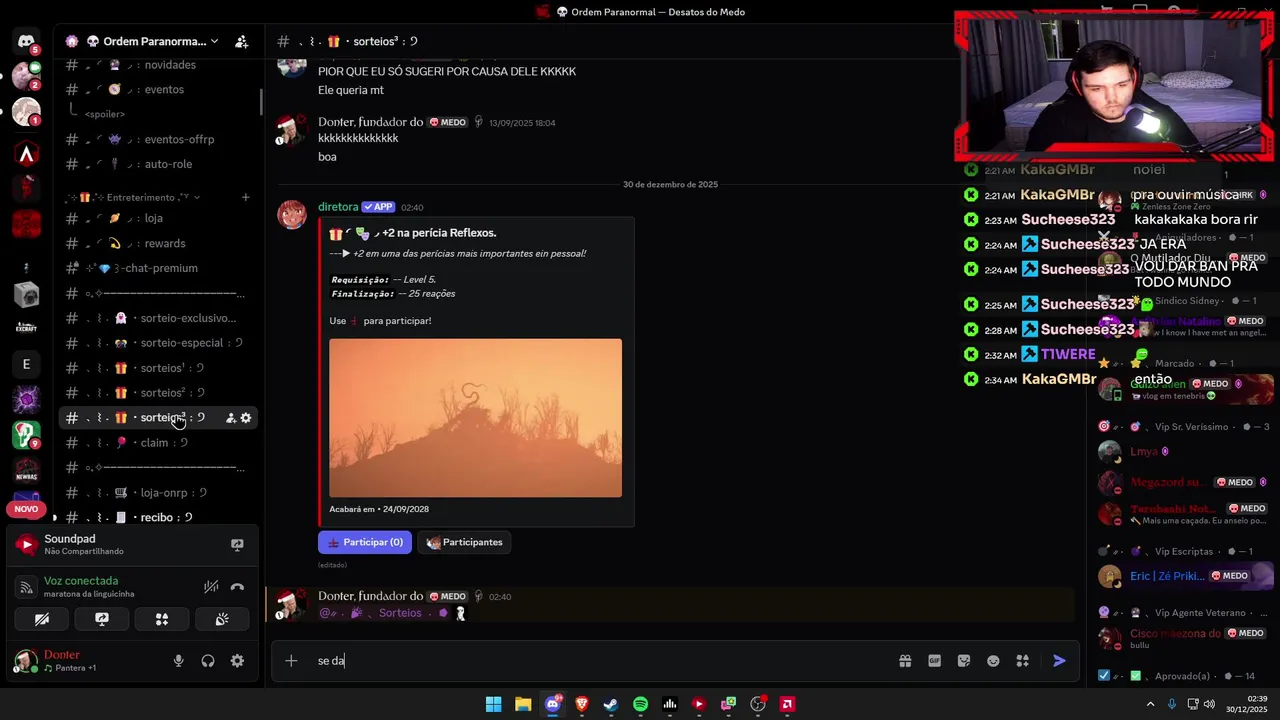The height and width of the screenshot is (720, 1280).
Task: Open Discord direct messages home icon
Action: [x=26, y=42]
